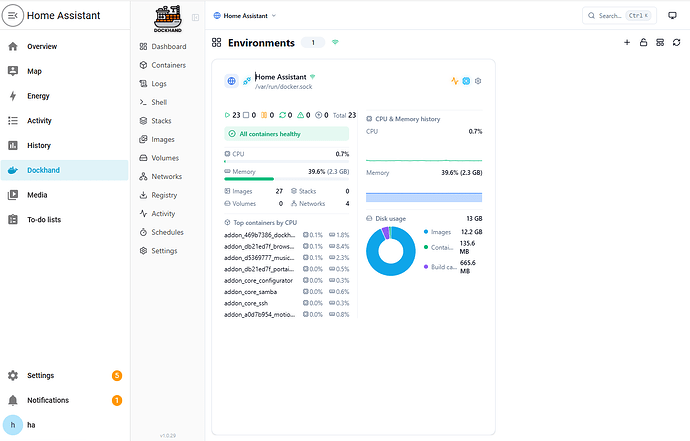This screenshot has height=441, width=690.
Task: Open Activity in Home Assistant sidebar
Action: [x=65, y=121]
